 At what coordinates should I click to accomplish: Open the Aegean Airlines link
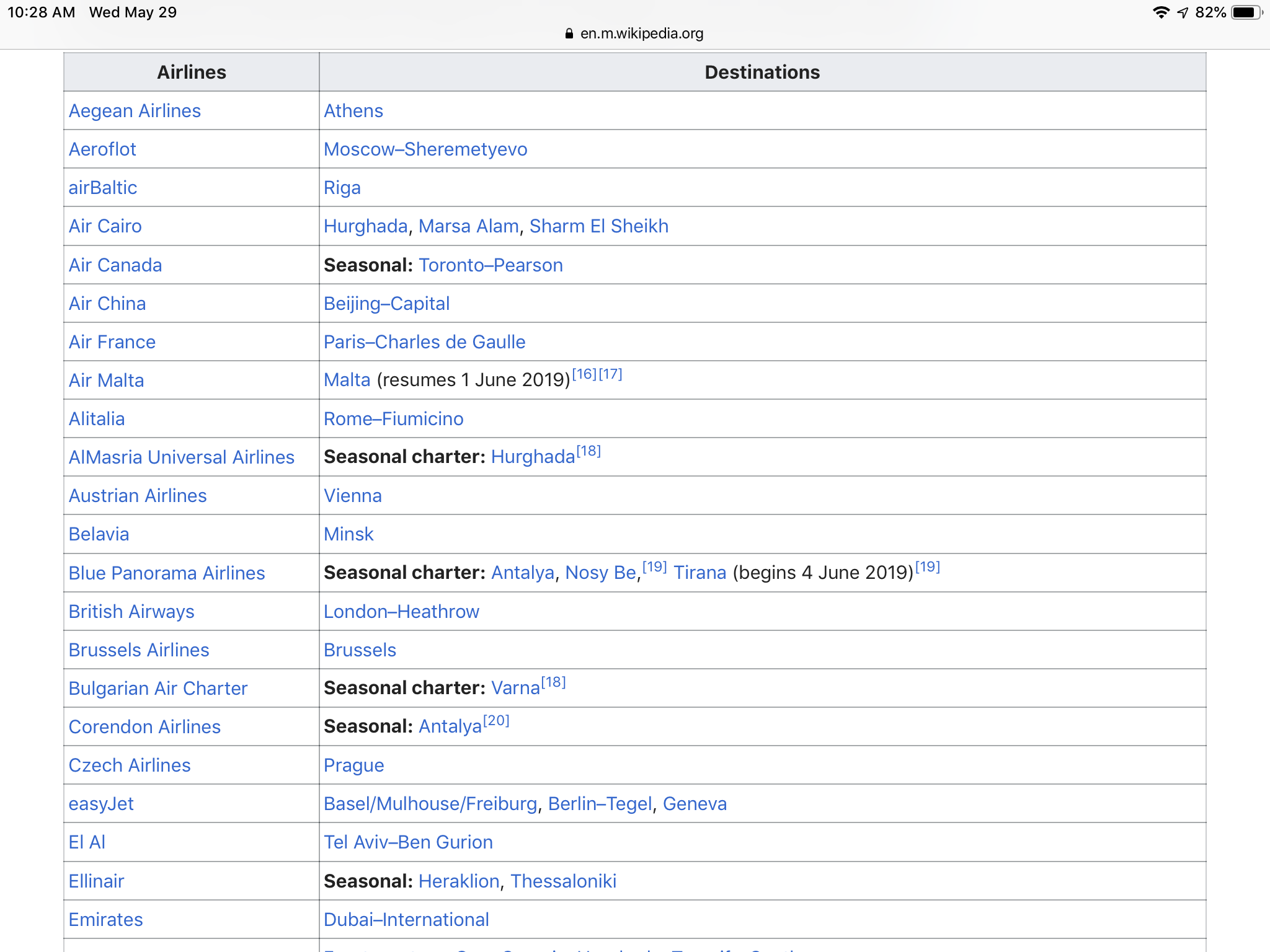(x=135, y=111)
